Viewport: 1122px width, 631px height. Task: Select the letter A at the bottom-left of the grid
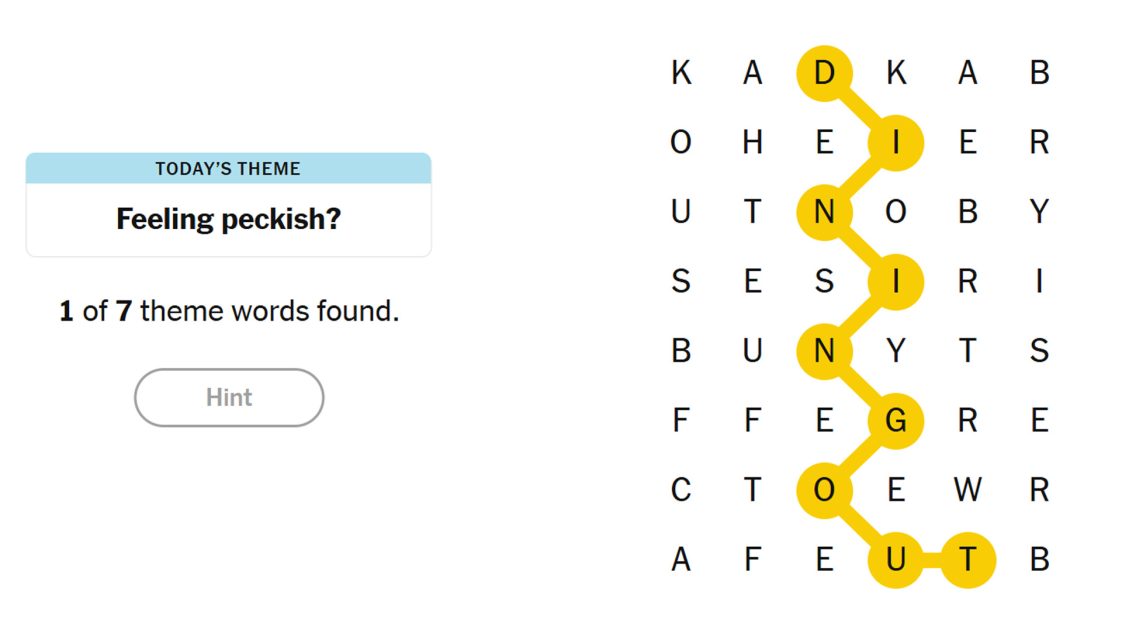point(681,560)
